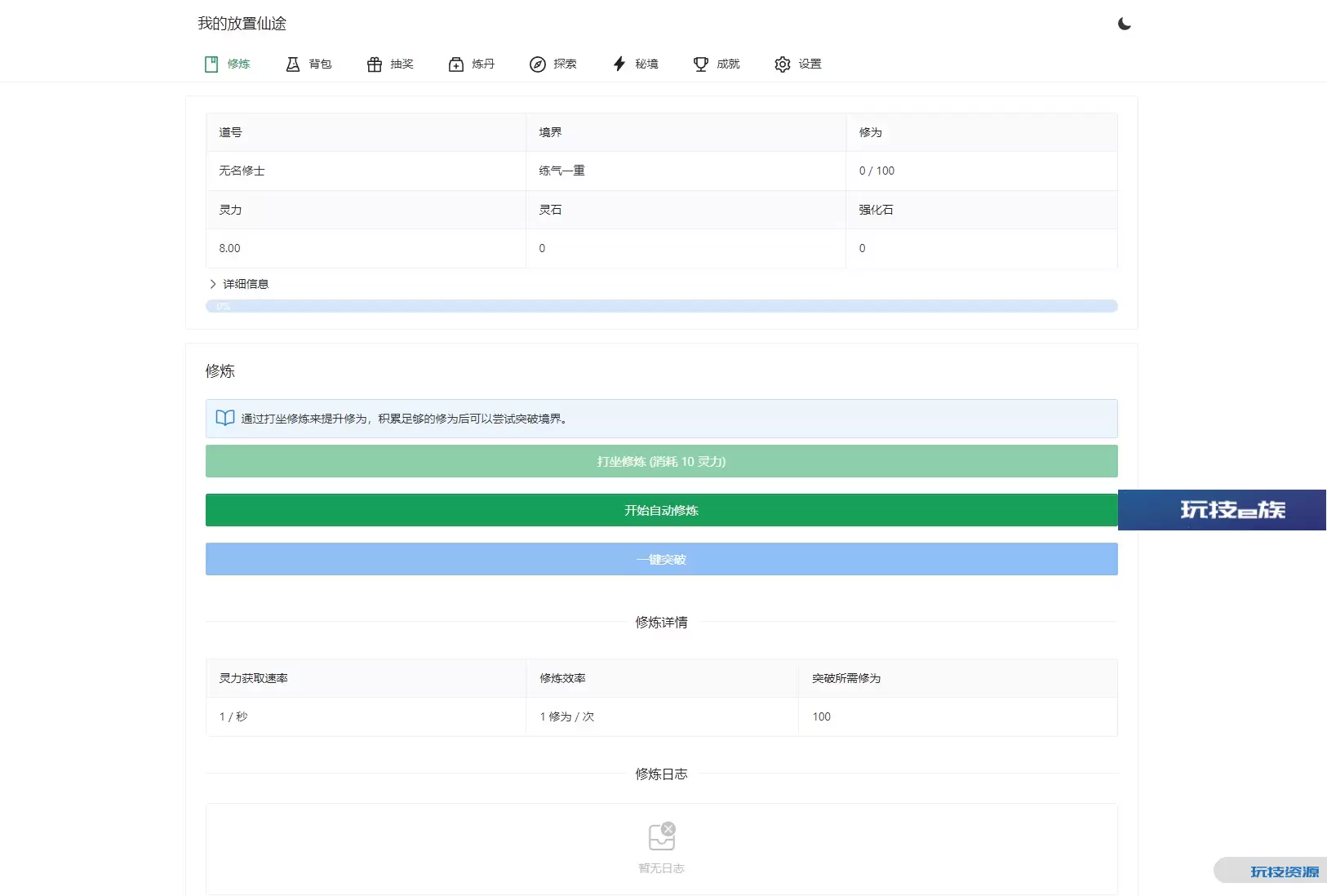Click the 一键突破 button

pyautogui.click(x=662, y=559)
